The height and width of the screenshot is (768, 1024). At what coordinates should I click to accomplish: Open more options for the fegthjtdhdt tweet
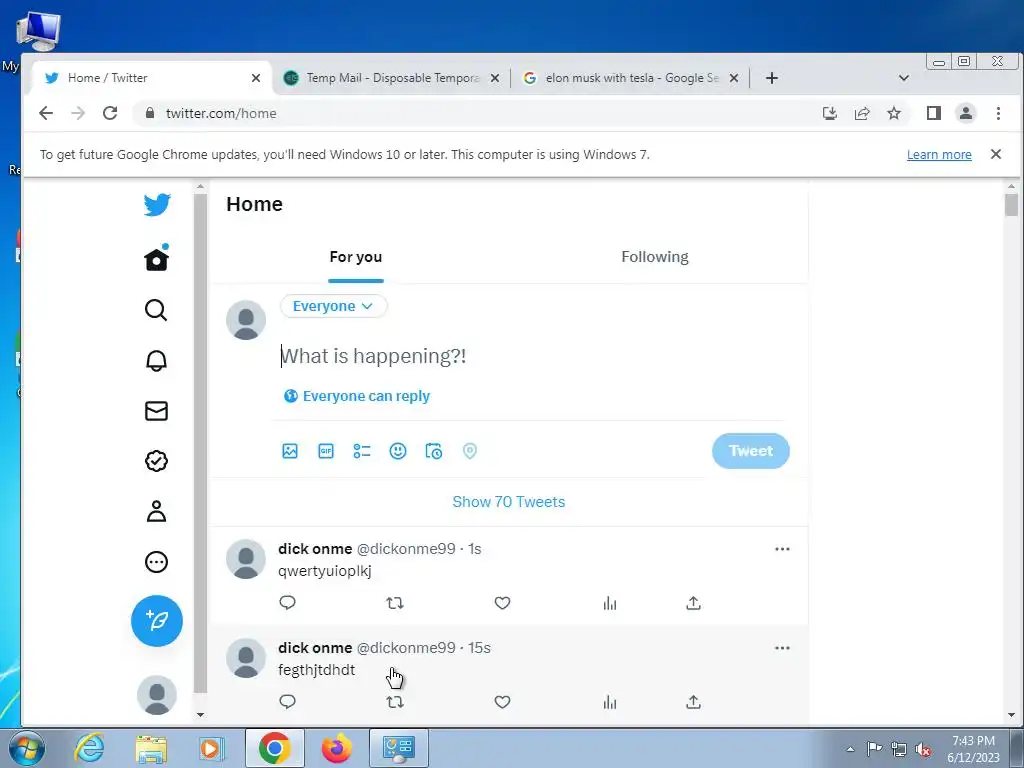[782, 648]
